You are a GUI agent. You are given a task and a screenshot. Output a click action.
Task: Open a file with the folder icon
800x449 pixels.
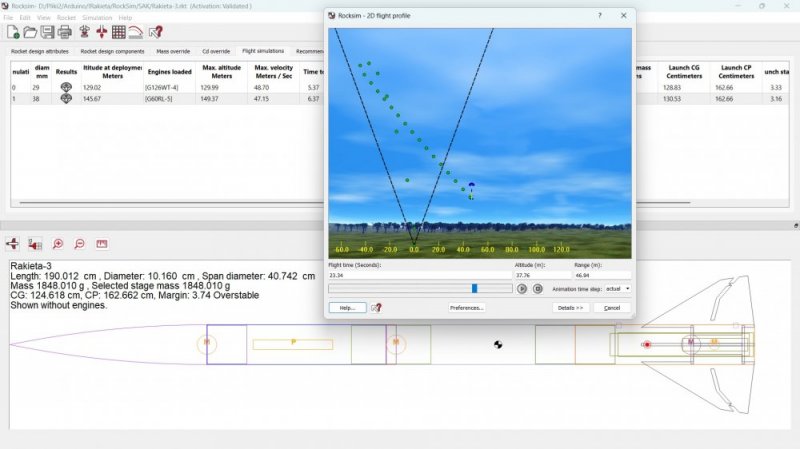[x=30, y=32]
